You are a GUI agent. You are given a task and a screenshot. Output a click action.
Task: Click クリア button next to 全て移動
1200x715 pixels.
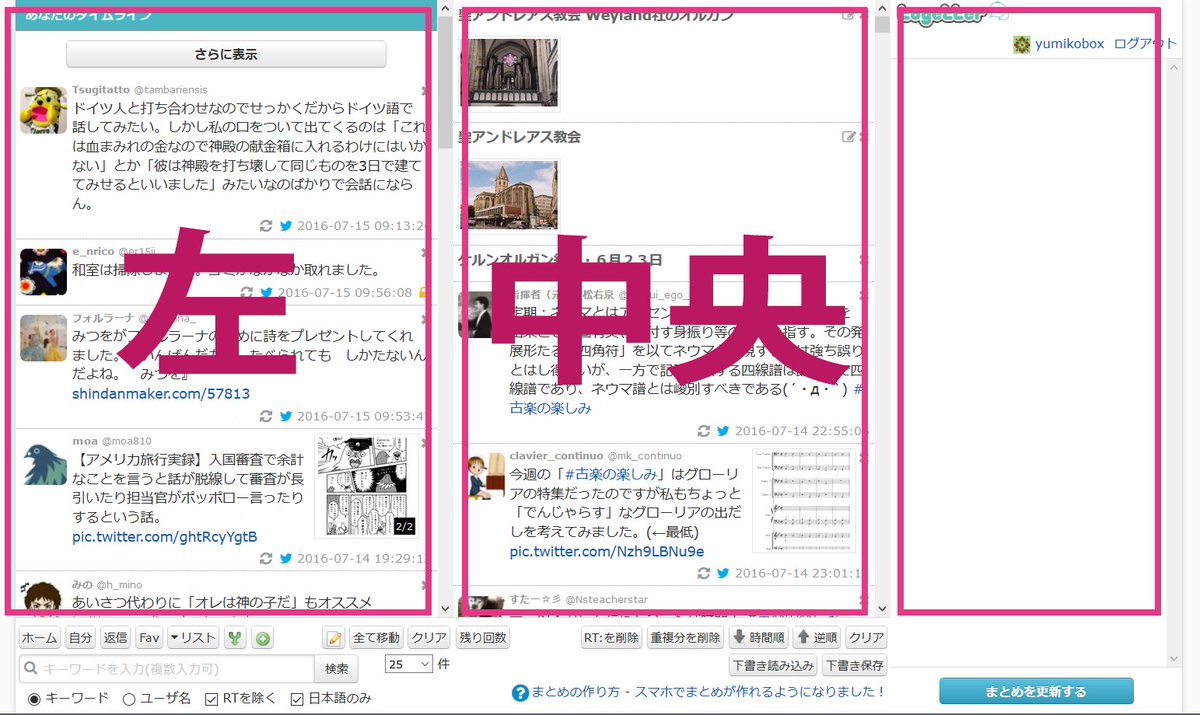pyautogui.click(x=429, y=638)
